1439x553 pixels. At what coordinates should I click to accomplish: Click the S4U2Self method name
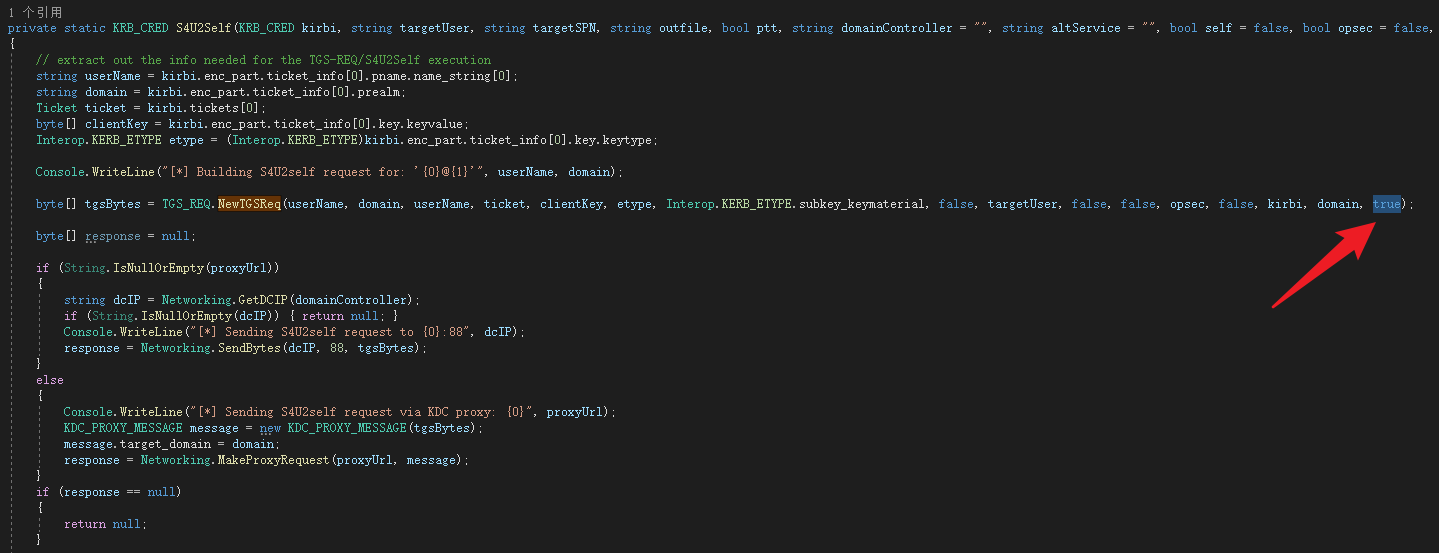[x=204, y=28]
